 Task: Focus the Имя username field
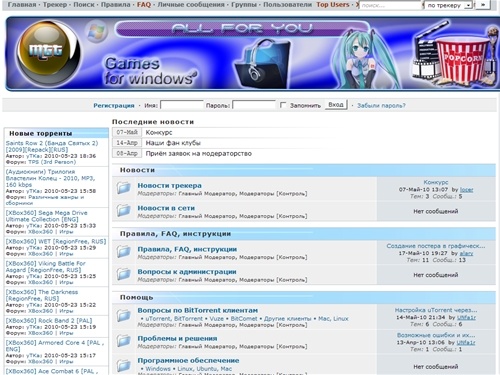pos(182,105)
